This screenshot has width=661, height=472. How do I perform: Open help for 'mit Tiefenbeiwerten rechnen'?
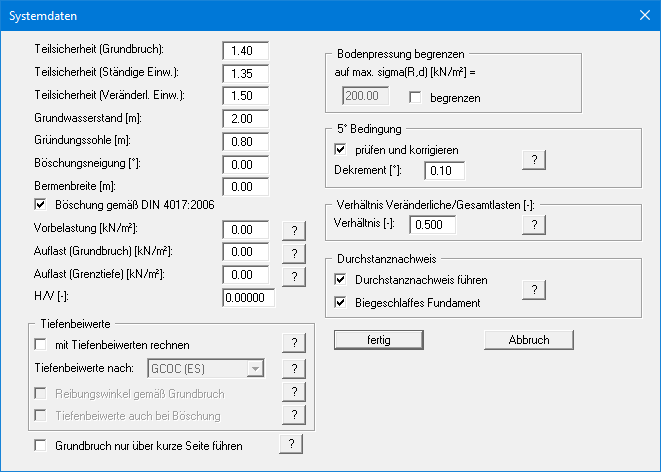[x=293, y=344]
